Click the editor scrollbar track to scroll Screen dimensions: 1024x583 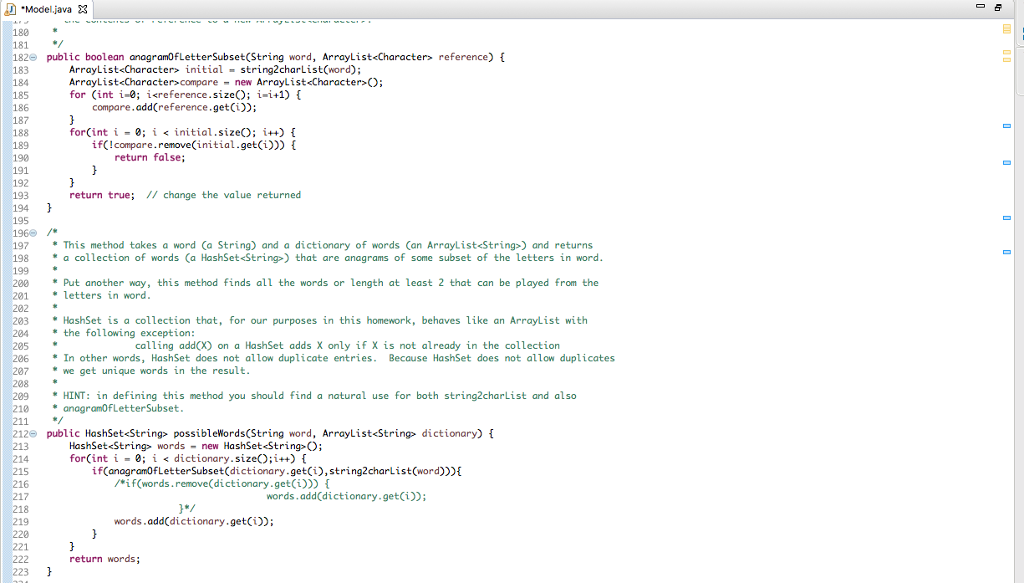[1016, 400]
